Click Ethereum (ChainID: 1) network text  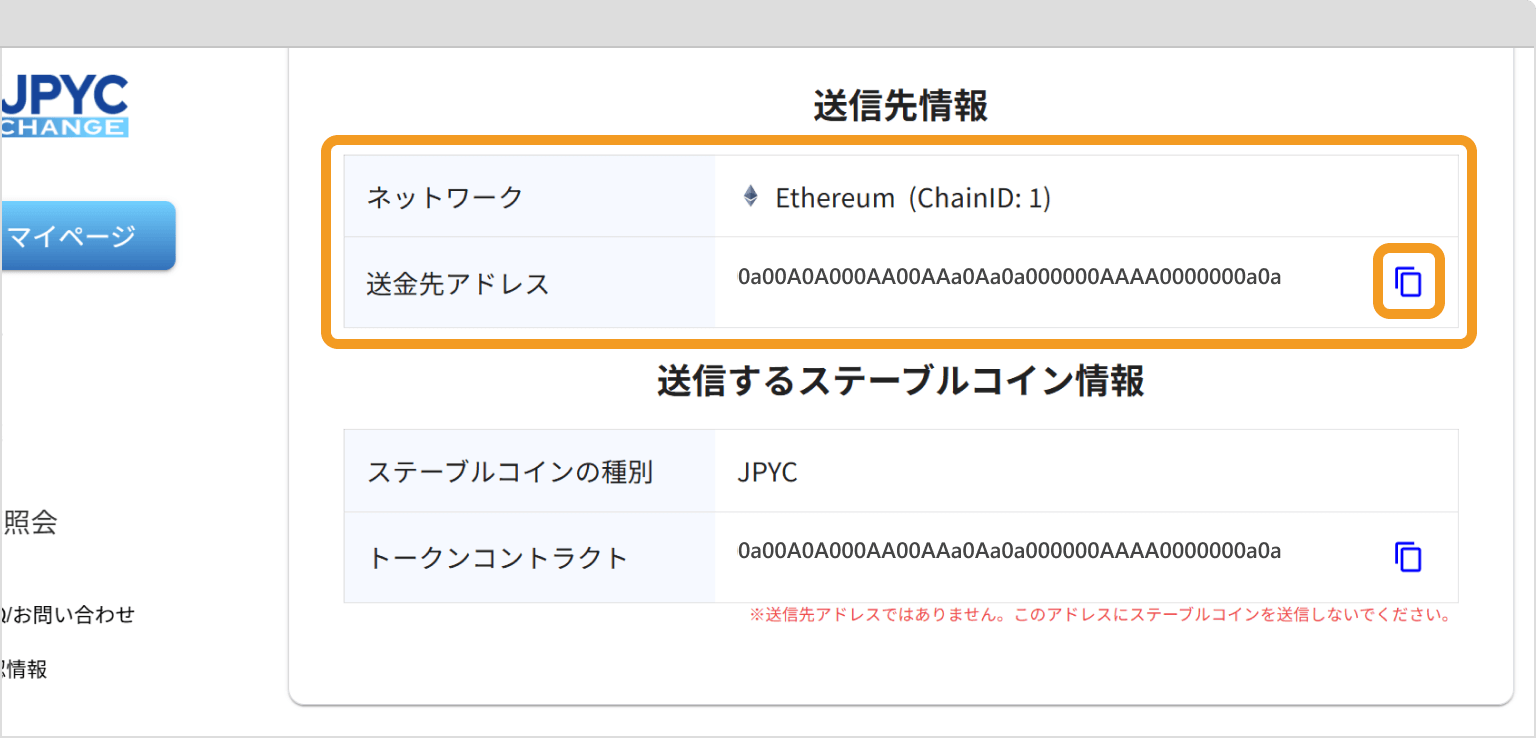(912, 197)
